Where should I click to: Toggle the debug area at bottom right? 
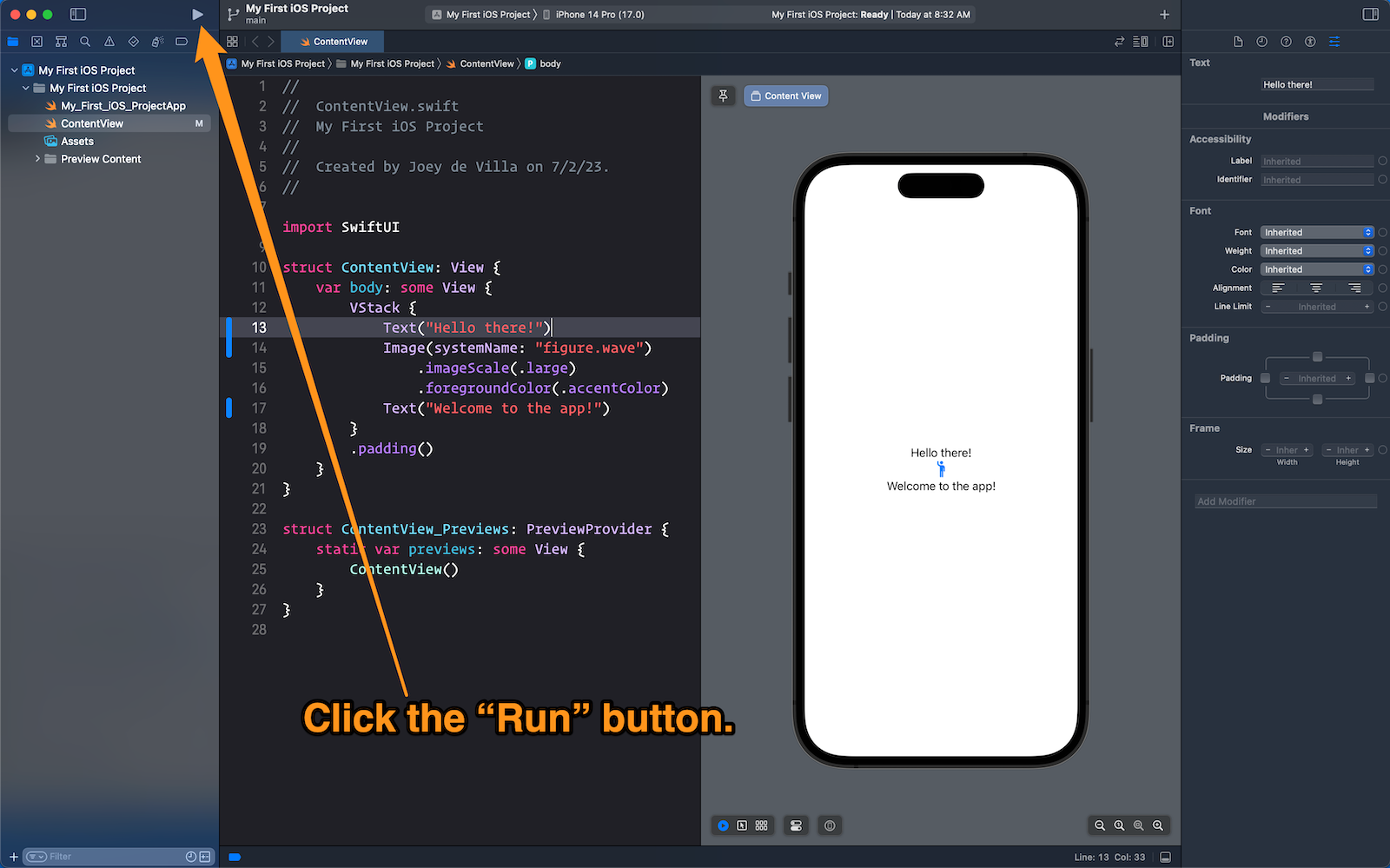coord(1165,857)
